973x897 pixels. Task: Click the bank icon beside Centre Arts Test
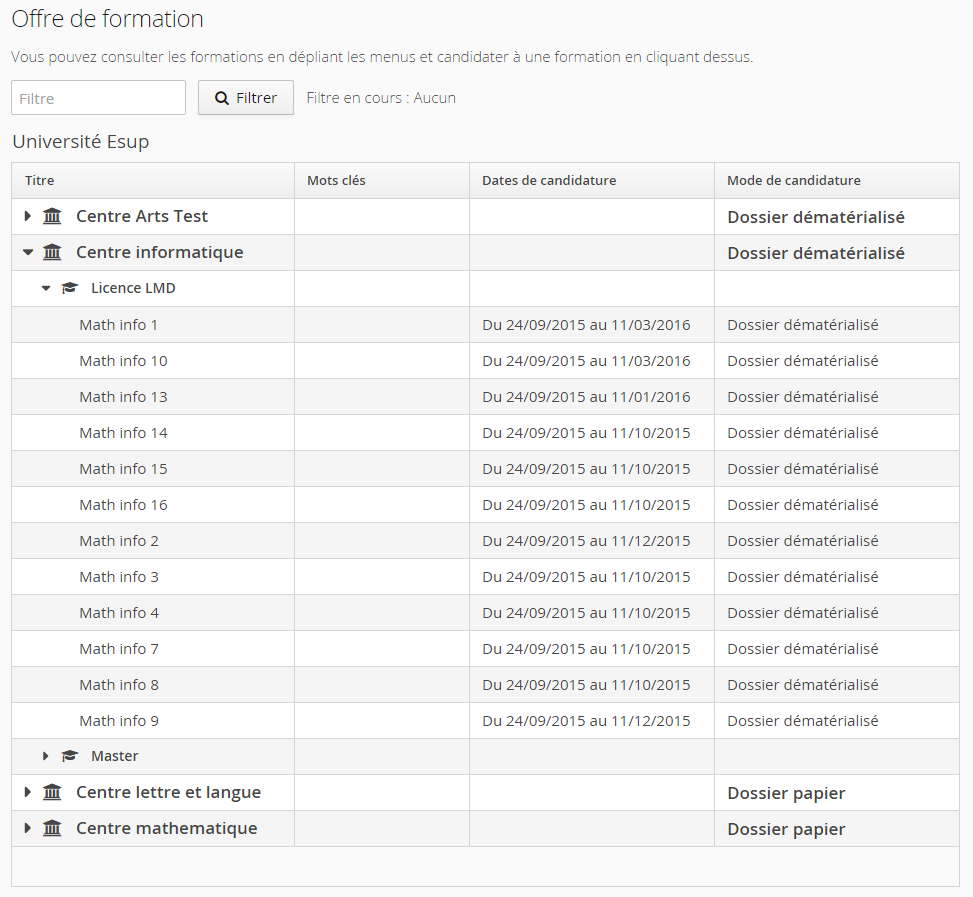coord(53,217)
